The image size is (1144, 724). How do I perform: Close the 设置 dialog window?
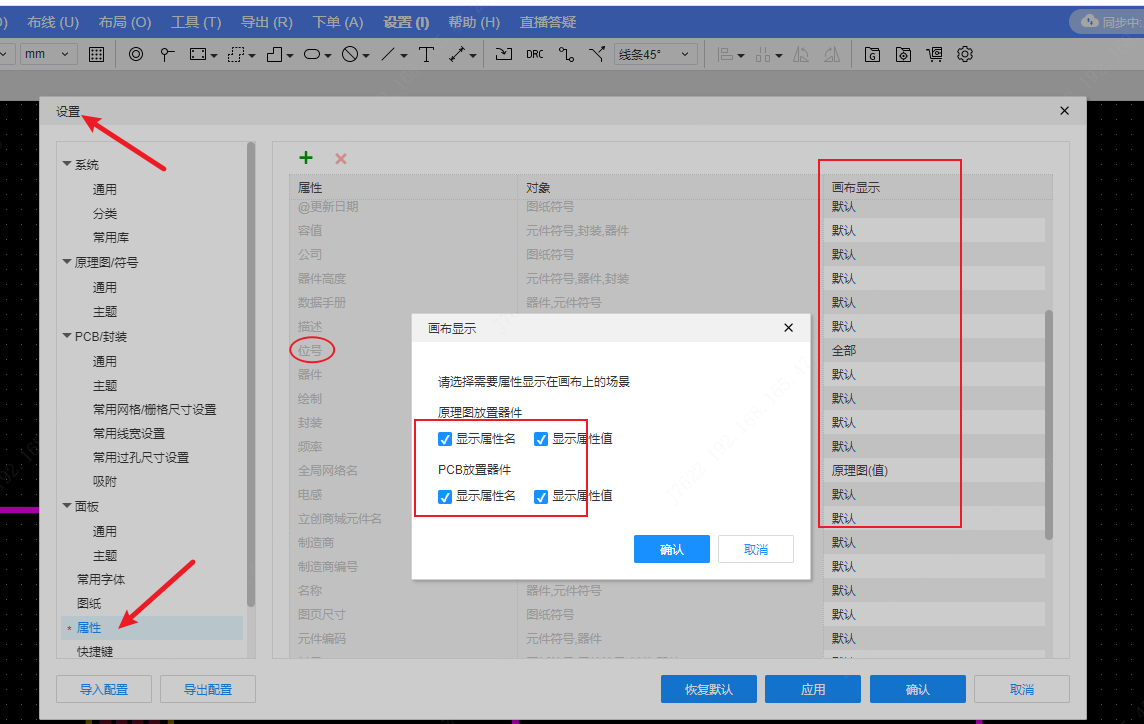coord(1064,111)
